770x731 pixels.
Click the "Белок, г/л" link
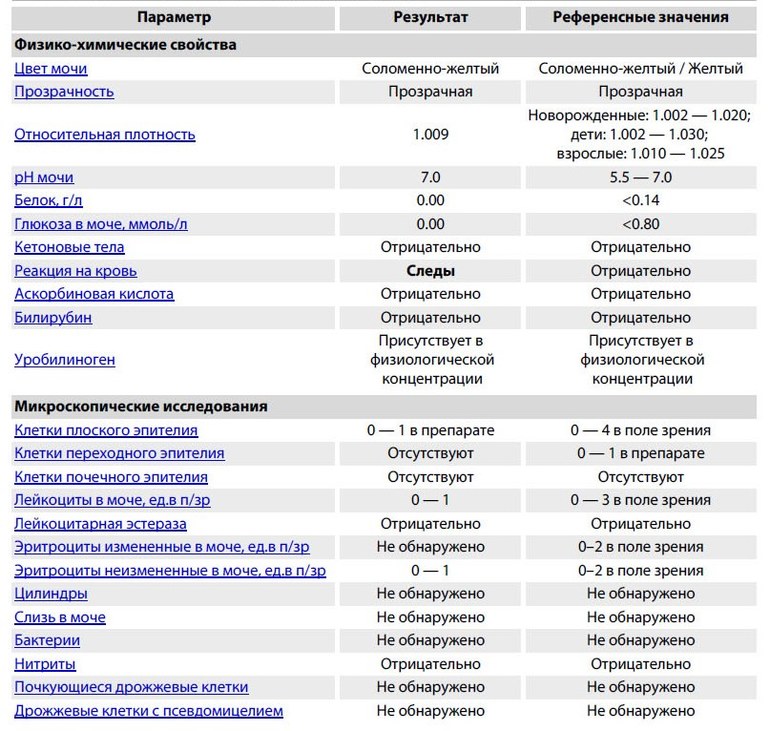(48, 200)
